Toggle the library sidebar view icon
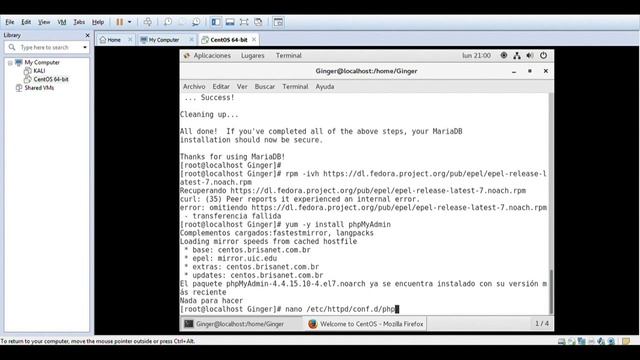This screenshot has width=640, height=360. [x=216, y=22]
